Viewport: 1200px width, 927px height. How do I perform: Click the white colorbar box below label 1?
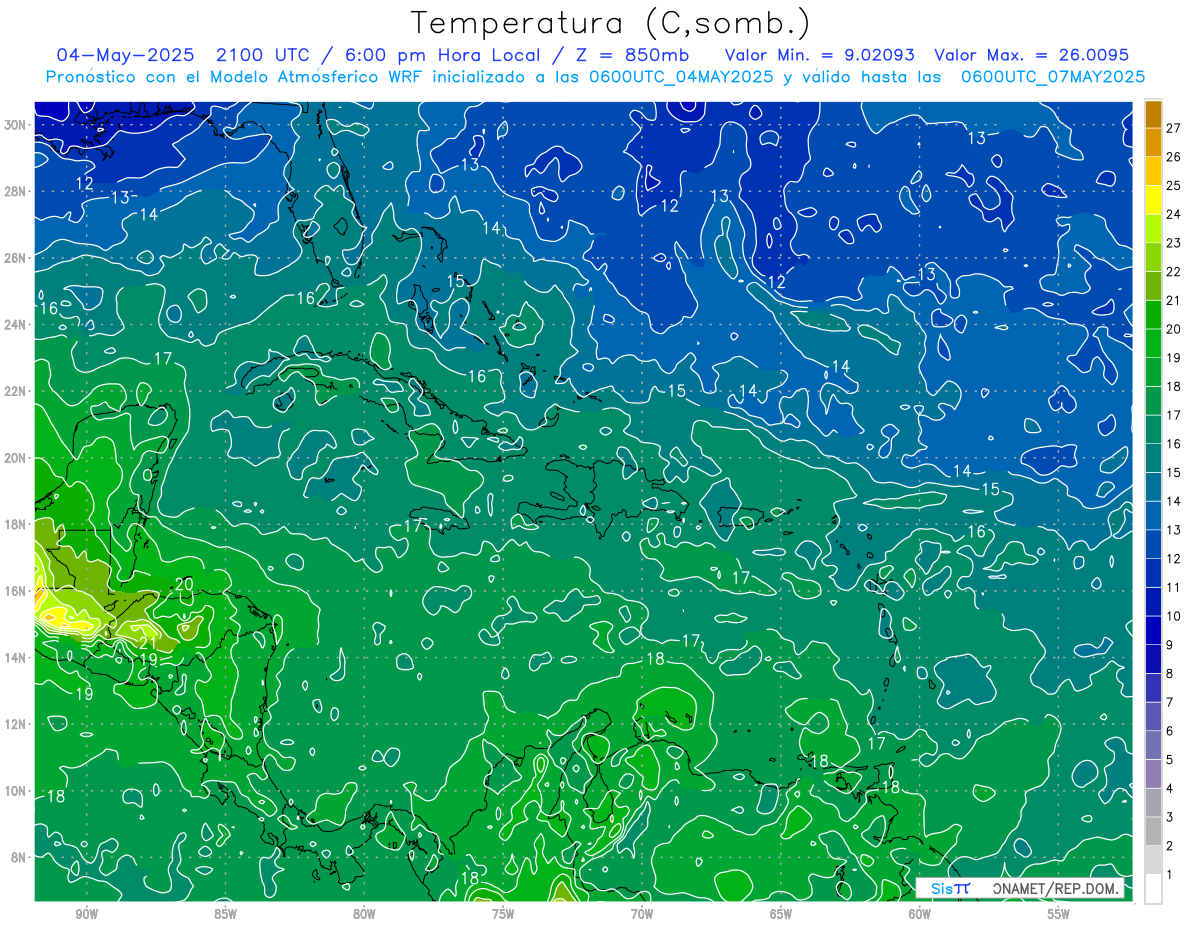coord(1154,889)
